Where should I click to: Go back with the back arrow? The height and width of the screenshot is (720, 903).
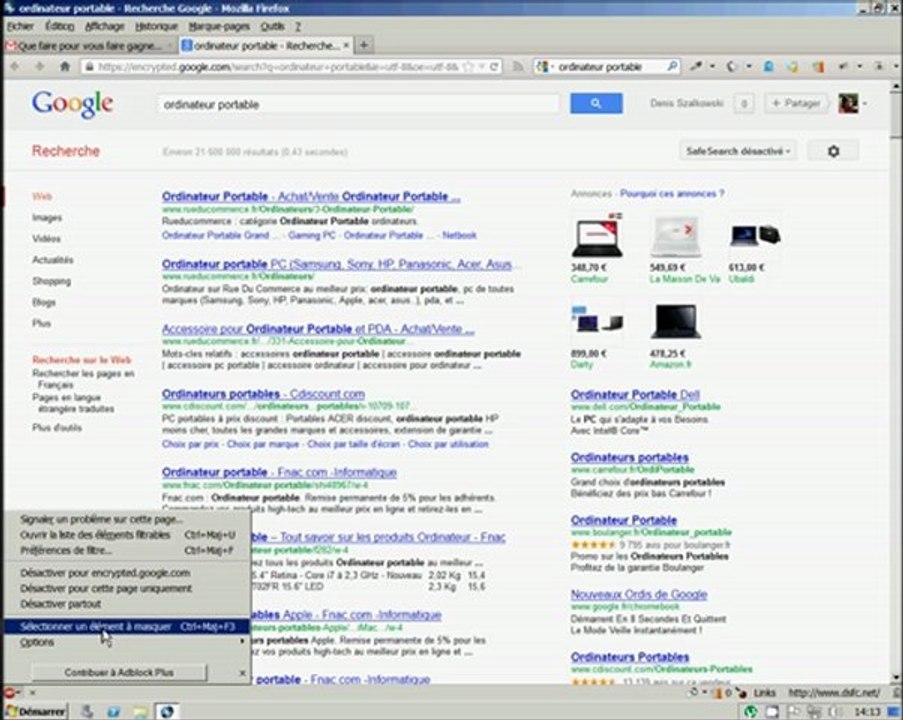point(16,67)
